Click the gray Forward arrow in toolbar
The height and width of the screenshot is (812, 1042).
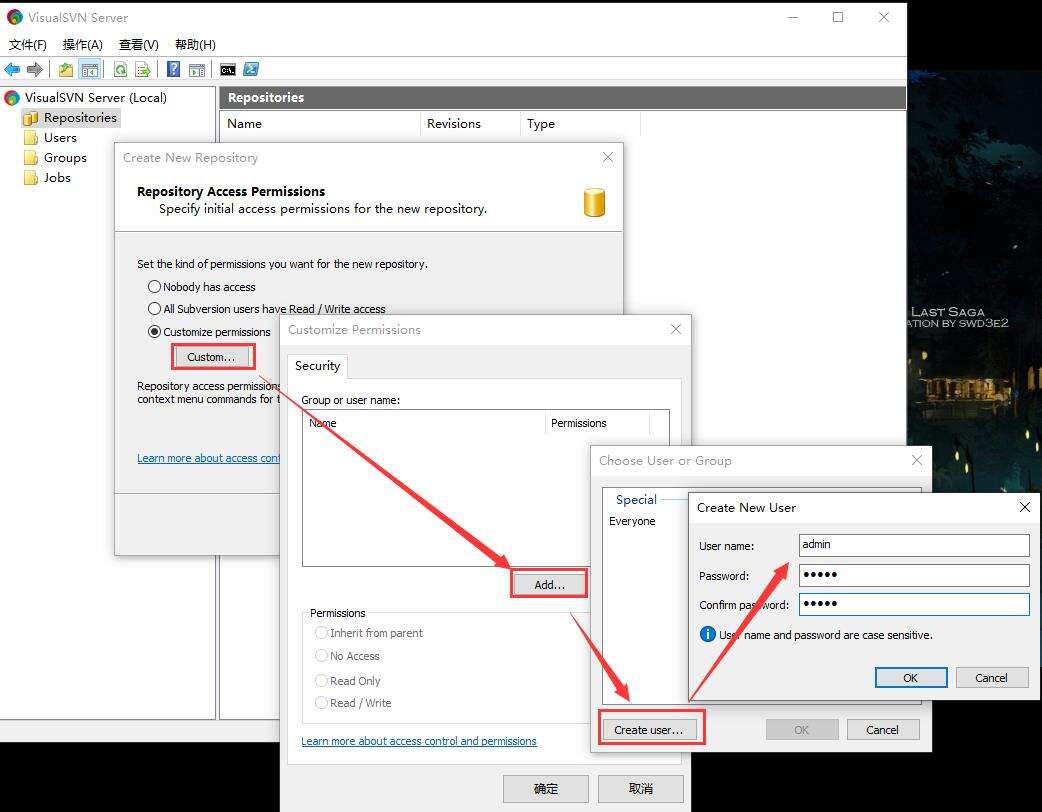35,69
